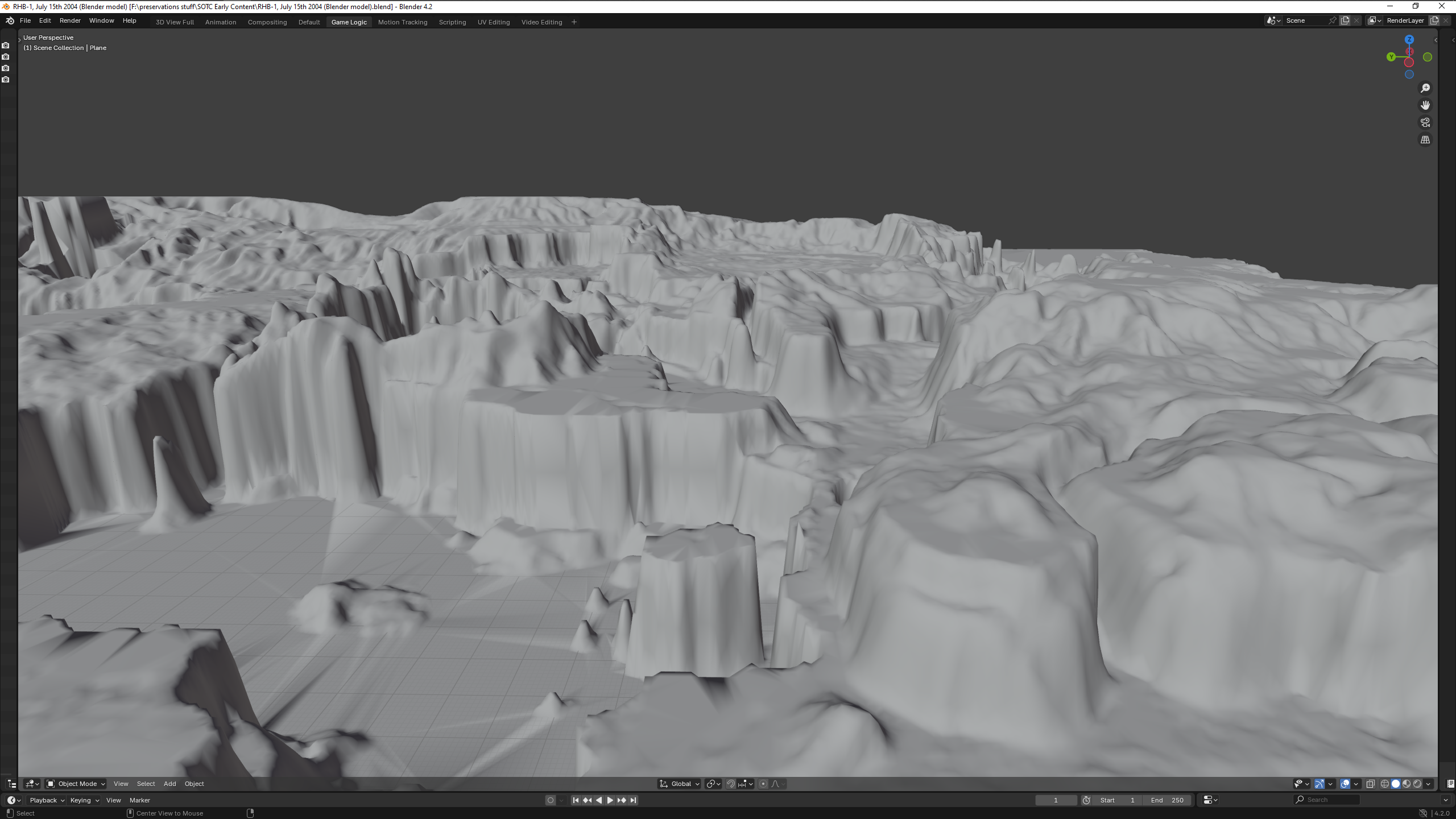Expand the Playback dropdown
Viewport: 1456px width, 819px height.
[x=47, y=800]
